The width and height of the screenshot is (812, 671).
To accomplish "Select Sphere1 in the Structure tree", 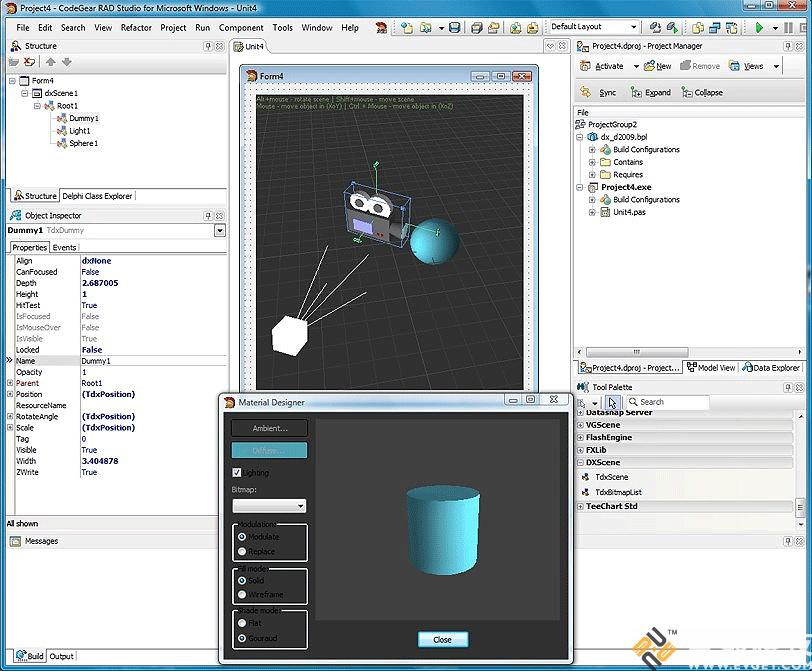I will (83, 143).
